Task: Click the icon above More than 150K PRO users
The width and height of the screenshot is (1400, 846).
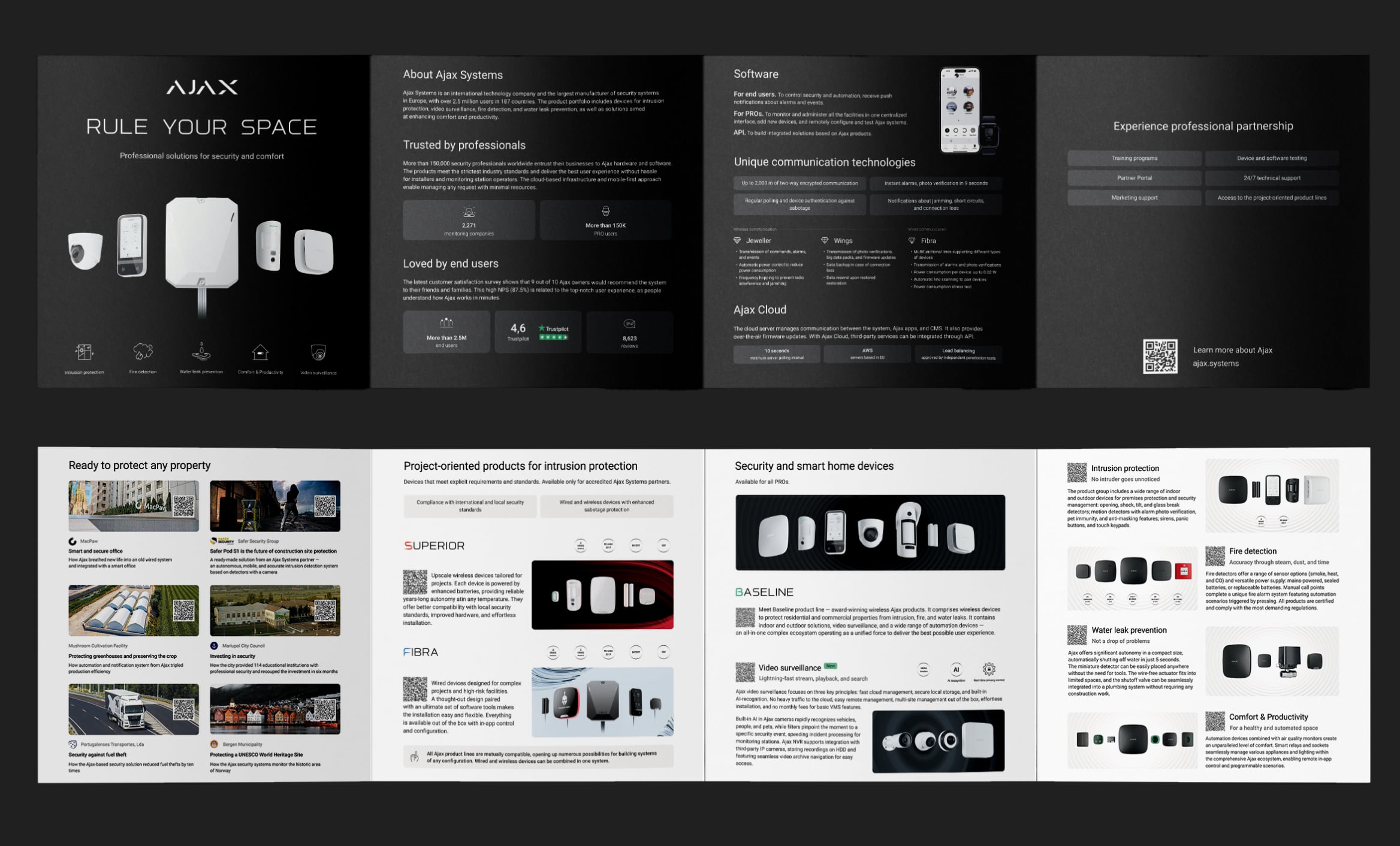Action: [x=605, y=211]
